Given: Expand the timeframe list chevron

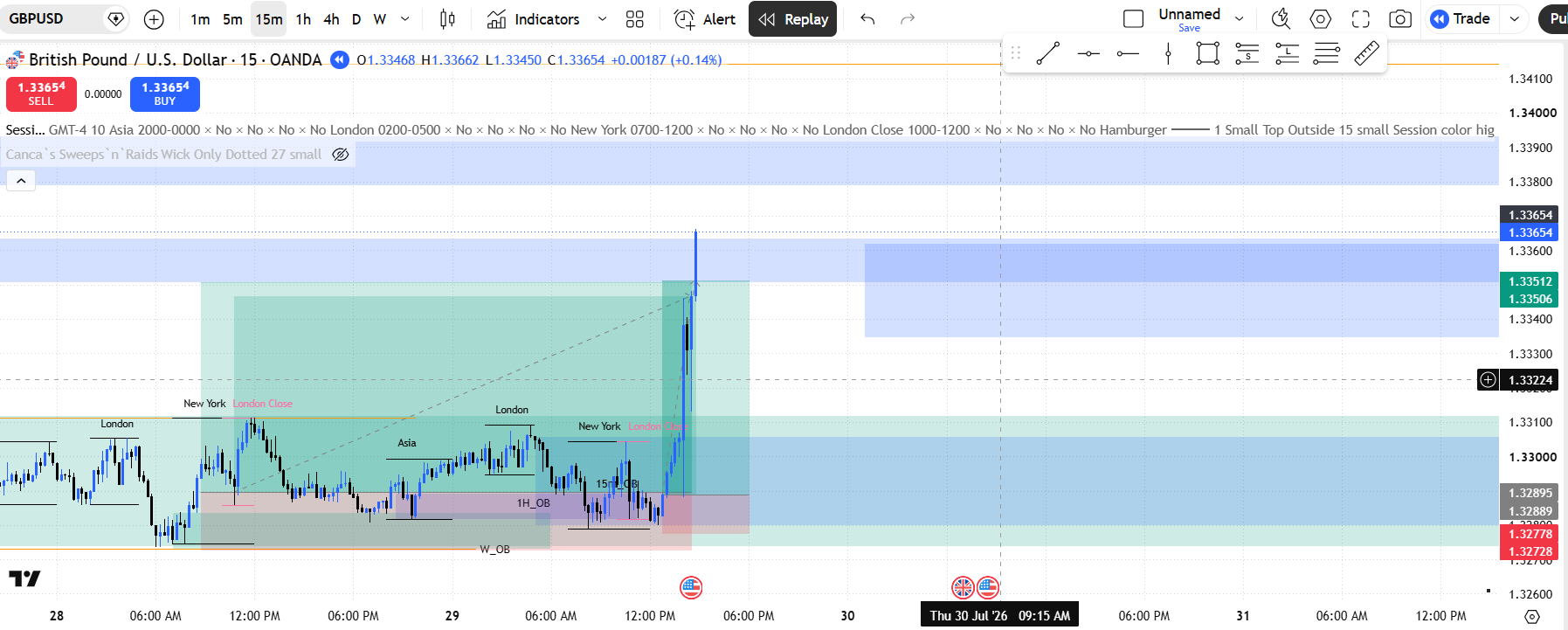Looking at the screenshot, I should [405, 18].
